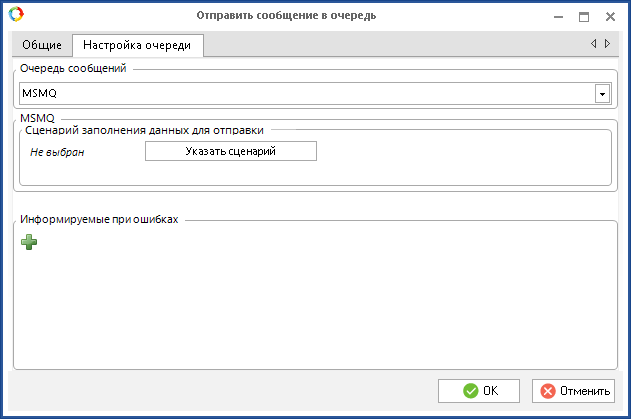Click the Указать сценарий button
The width and height of the screenshot is (631, 419).
231,151
